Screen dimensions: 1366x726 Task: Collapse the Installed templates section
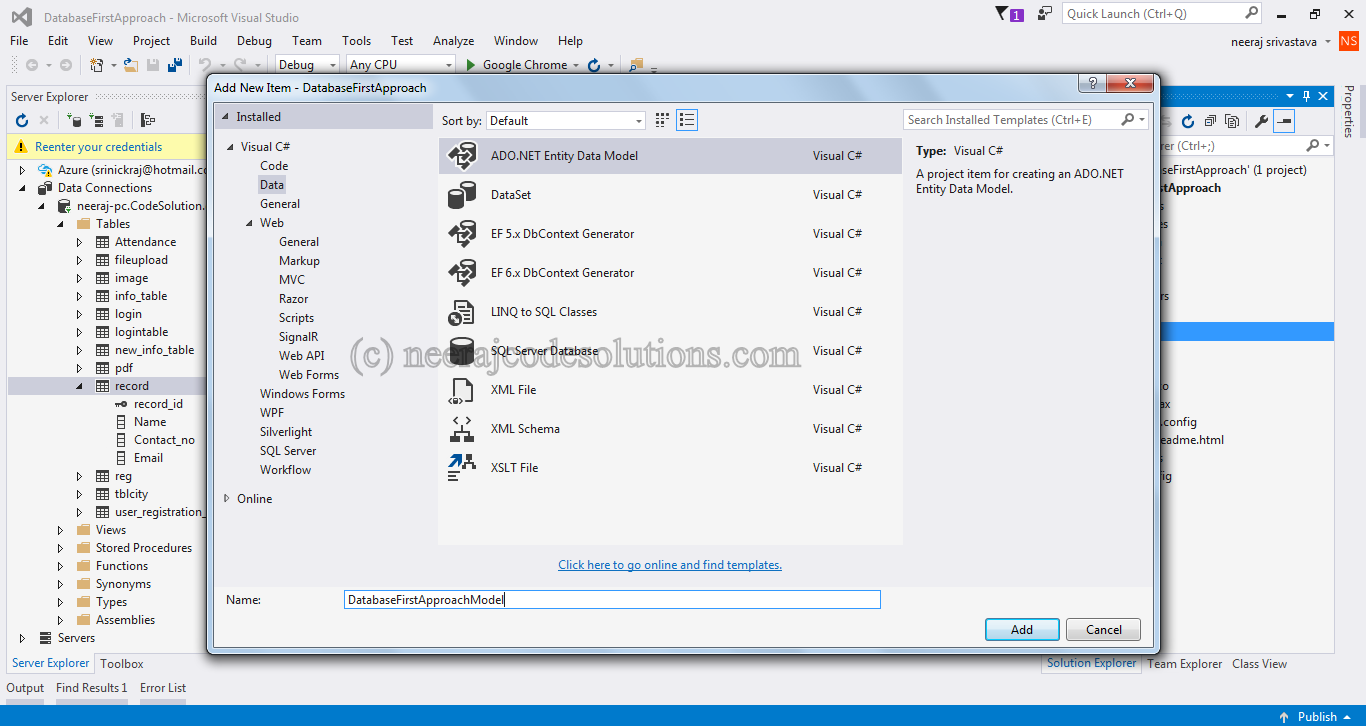(225, 117)
